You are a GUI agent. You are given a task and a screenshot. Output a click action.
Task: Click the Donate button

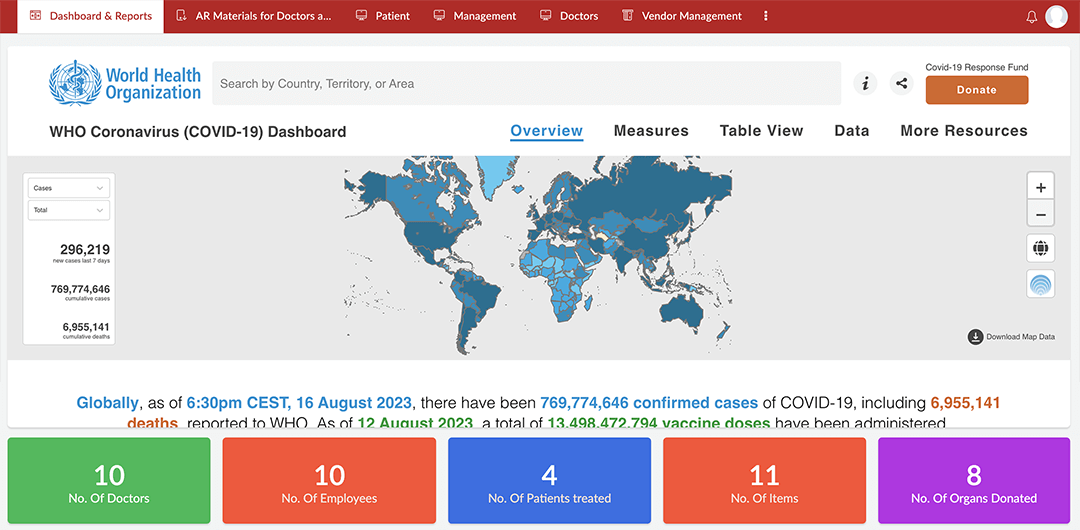977,90
